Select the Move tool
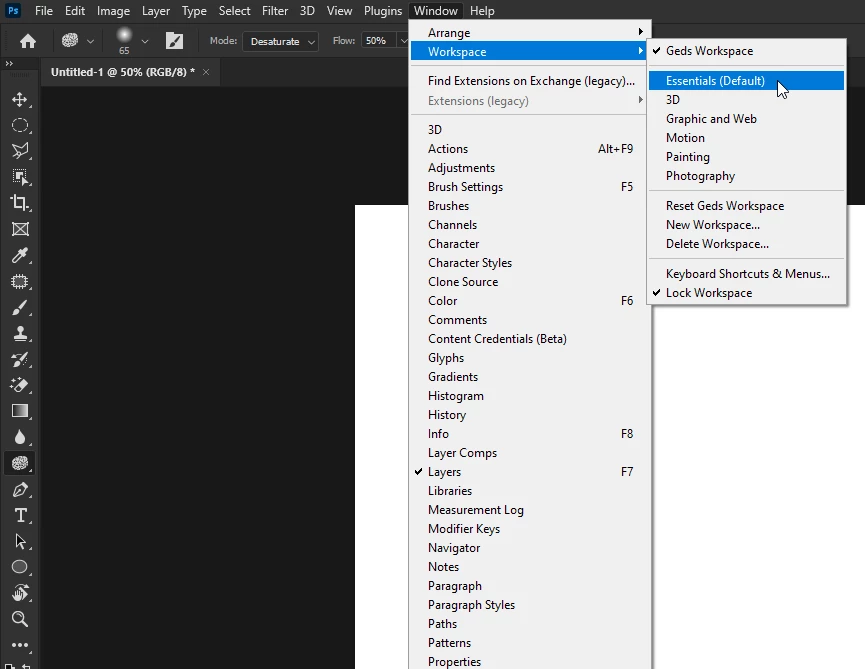865x669 pixels. pos(20,99)
